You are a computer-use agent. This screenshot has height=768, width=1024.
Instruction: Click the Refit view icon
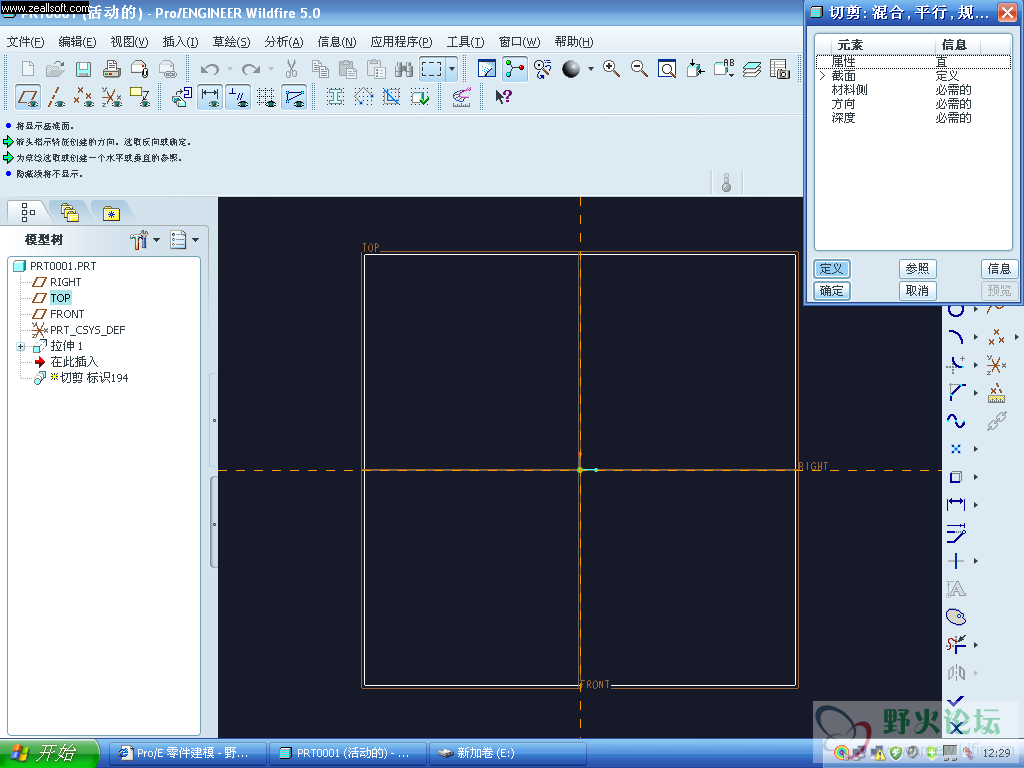(x=667, y=69)
